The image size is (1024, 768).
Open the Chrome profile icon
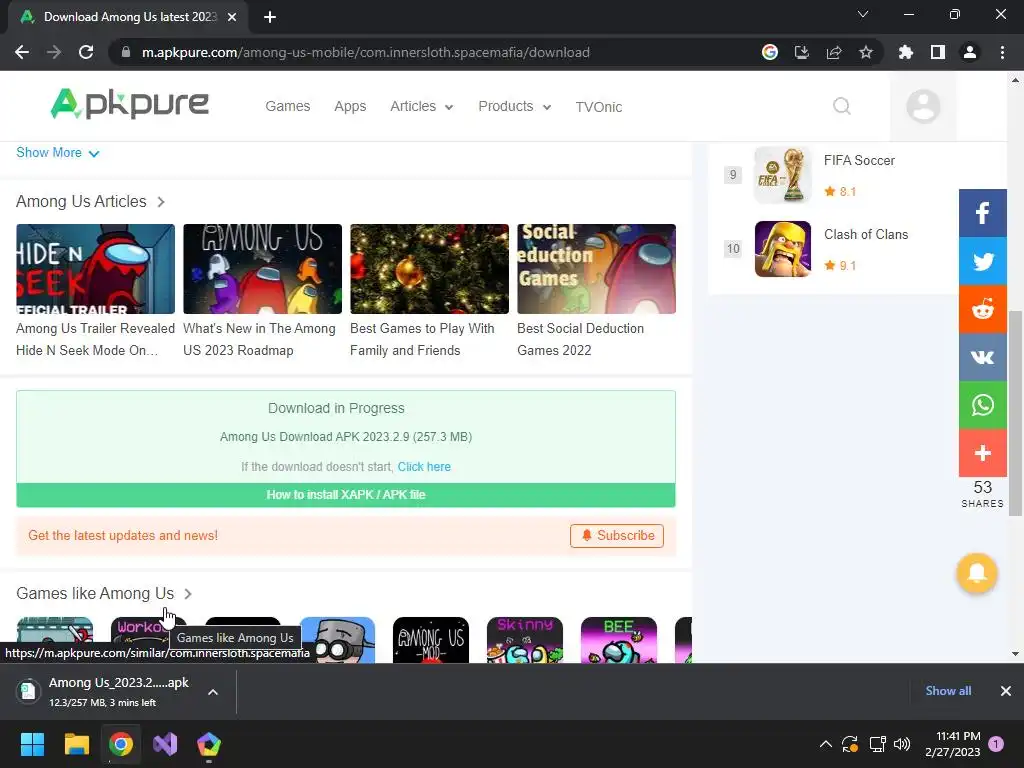click(x=970, y=52)
